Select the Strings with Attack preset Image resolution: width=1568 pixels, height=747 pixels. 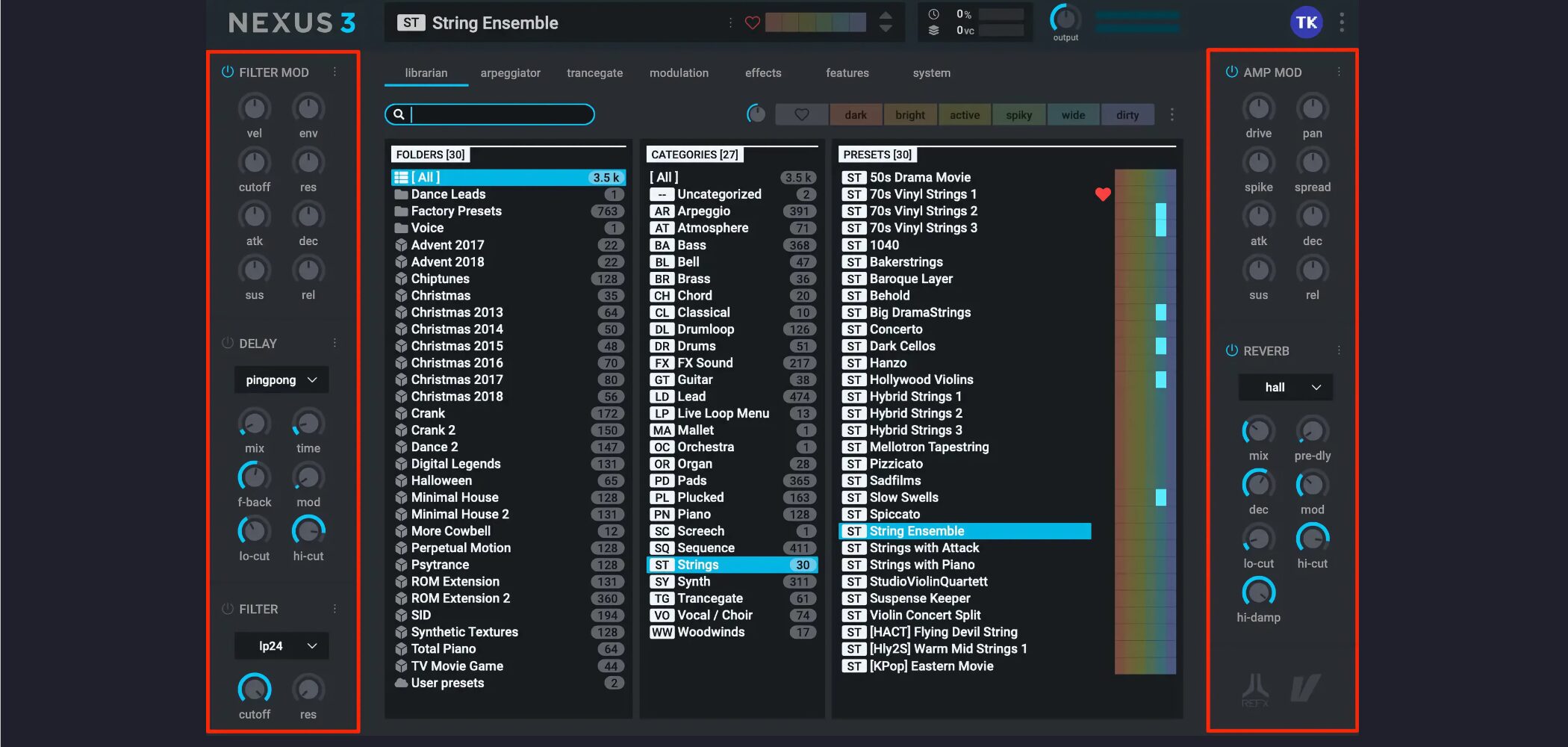pyautogui.click(x=924, y=548)
